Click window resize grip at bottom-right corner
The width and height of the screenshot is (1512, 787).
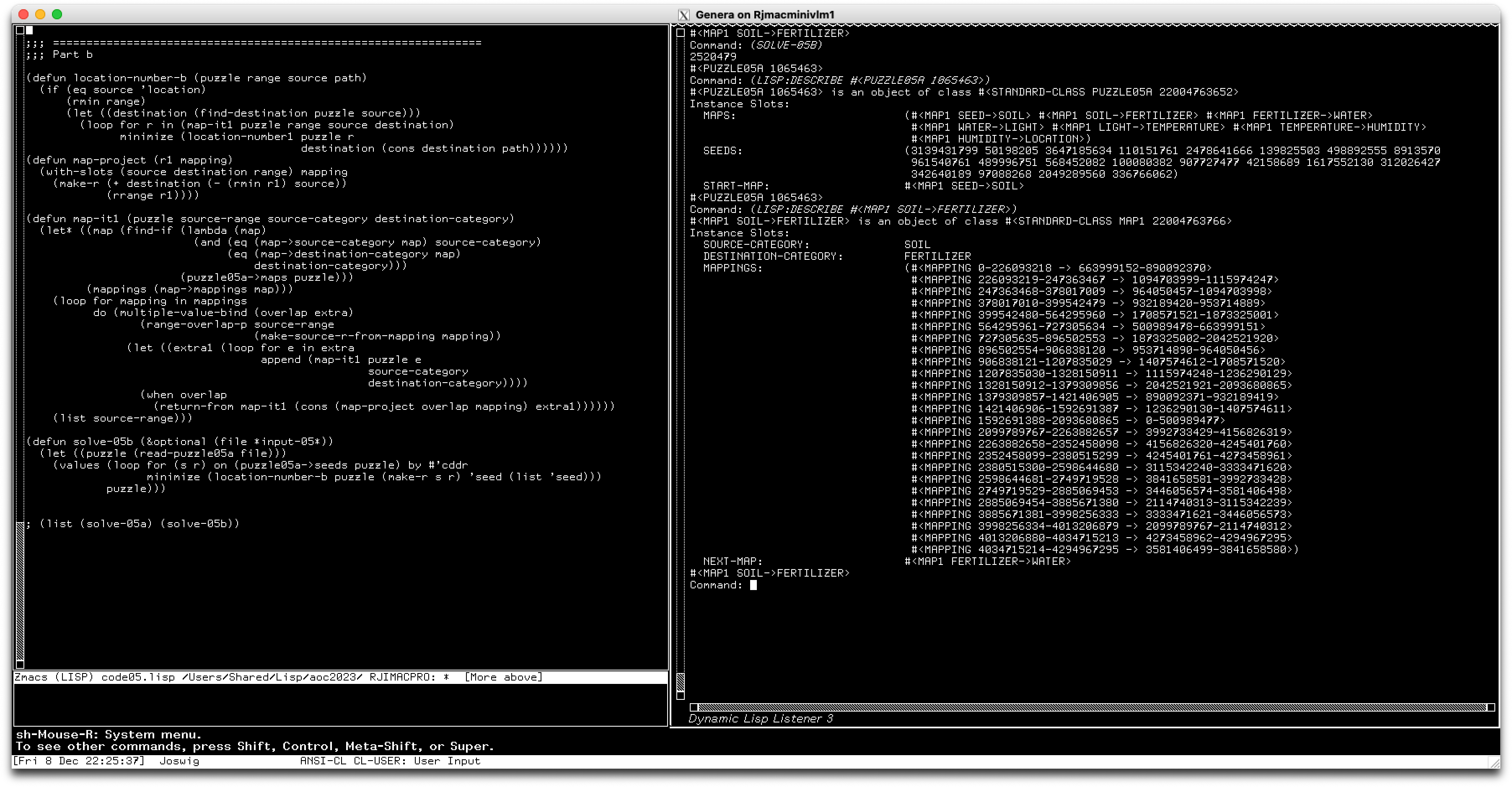1494,762
